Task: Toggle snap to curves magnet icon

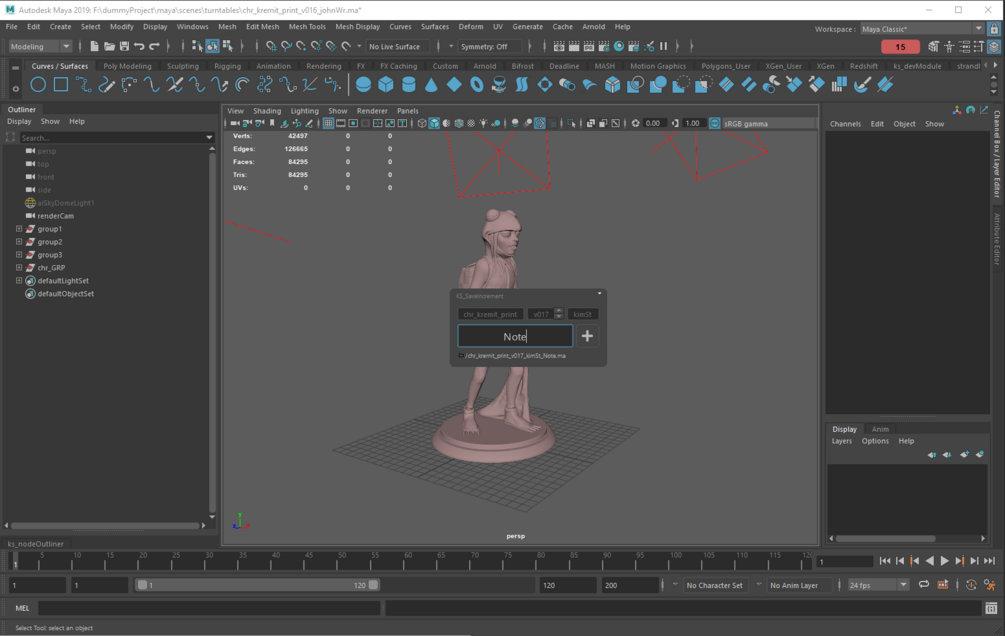Action: tap(286, 46)
